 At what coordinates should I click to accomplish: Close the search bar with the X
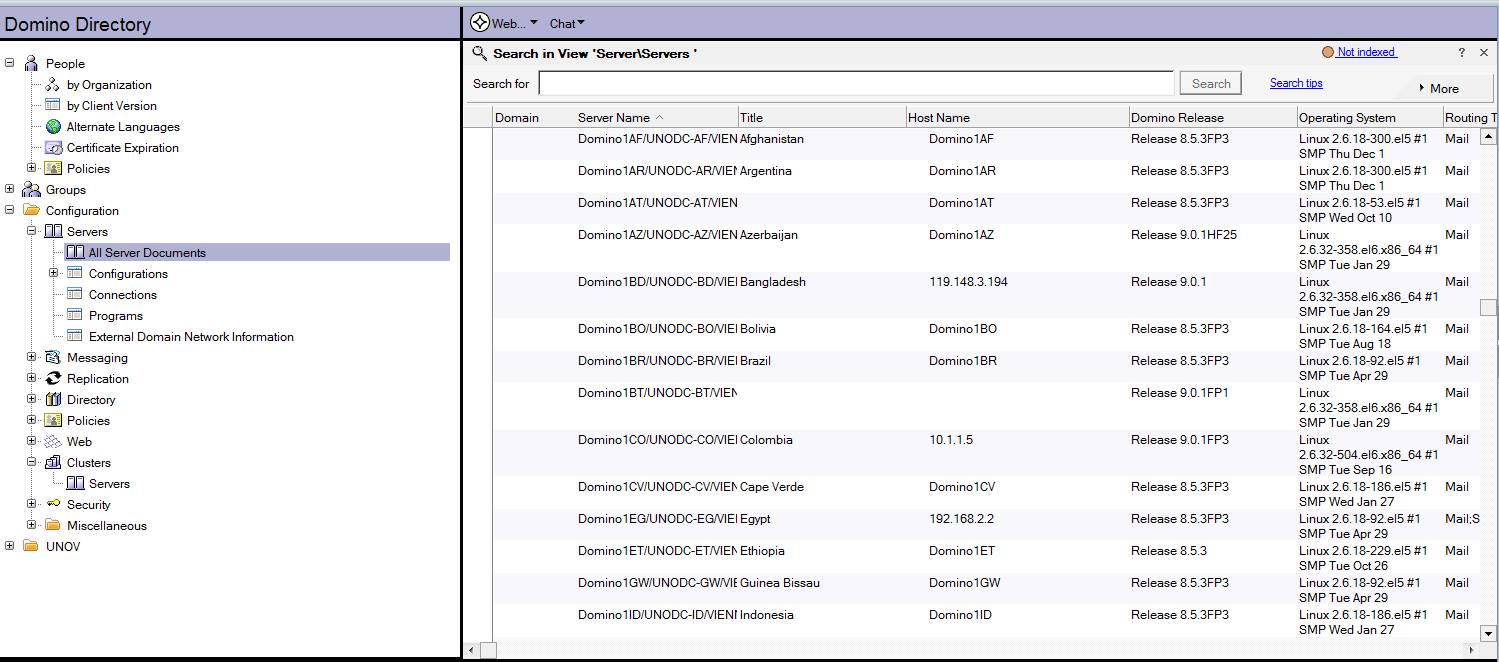[x=1484, y=53]
